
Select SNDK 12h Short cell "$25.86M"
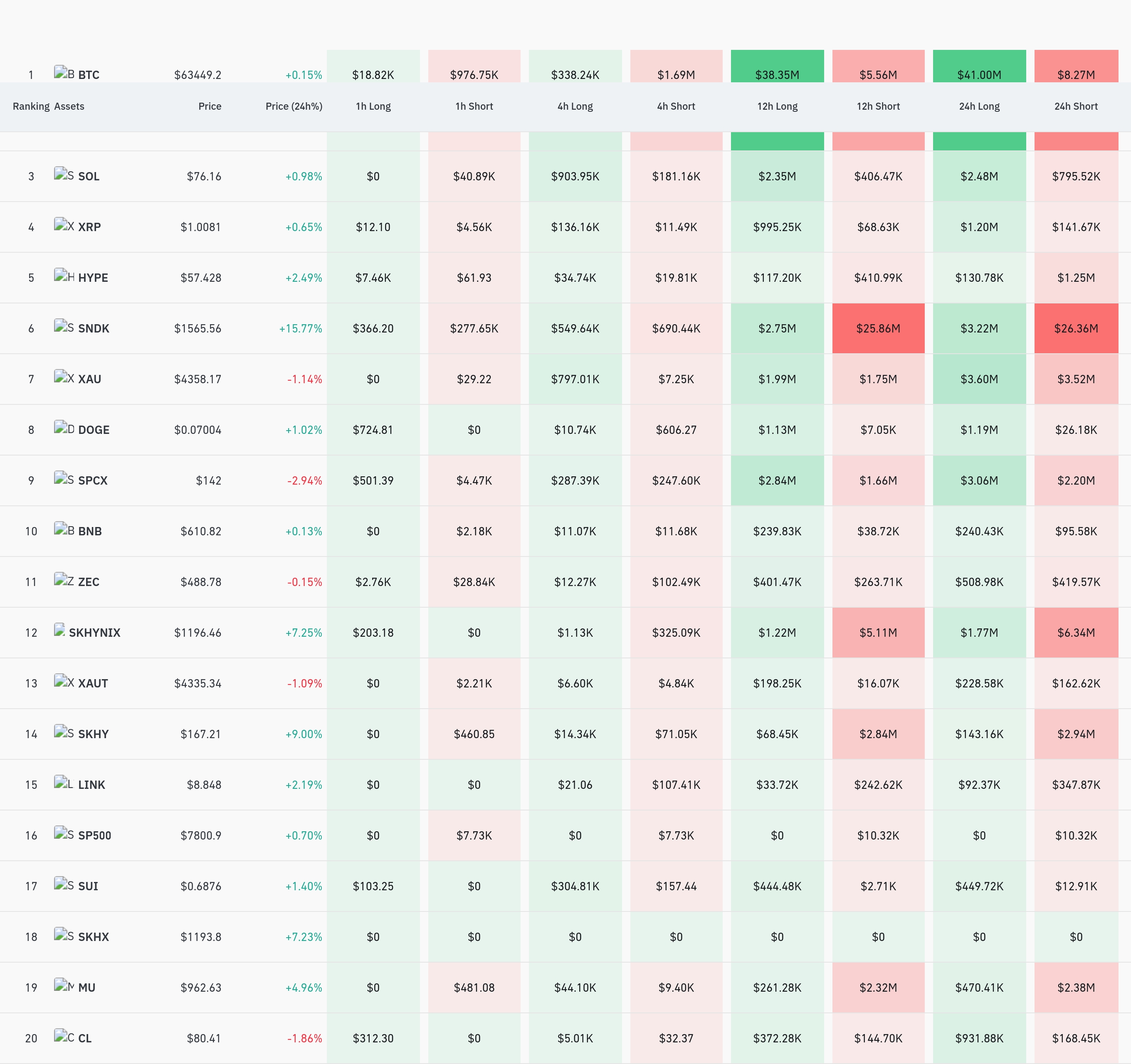click(x=879, y=328)
